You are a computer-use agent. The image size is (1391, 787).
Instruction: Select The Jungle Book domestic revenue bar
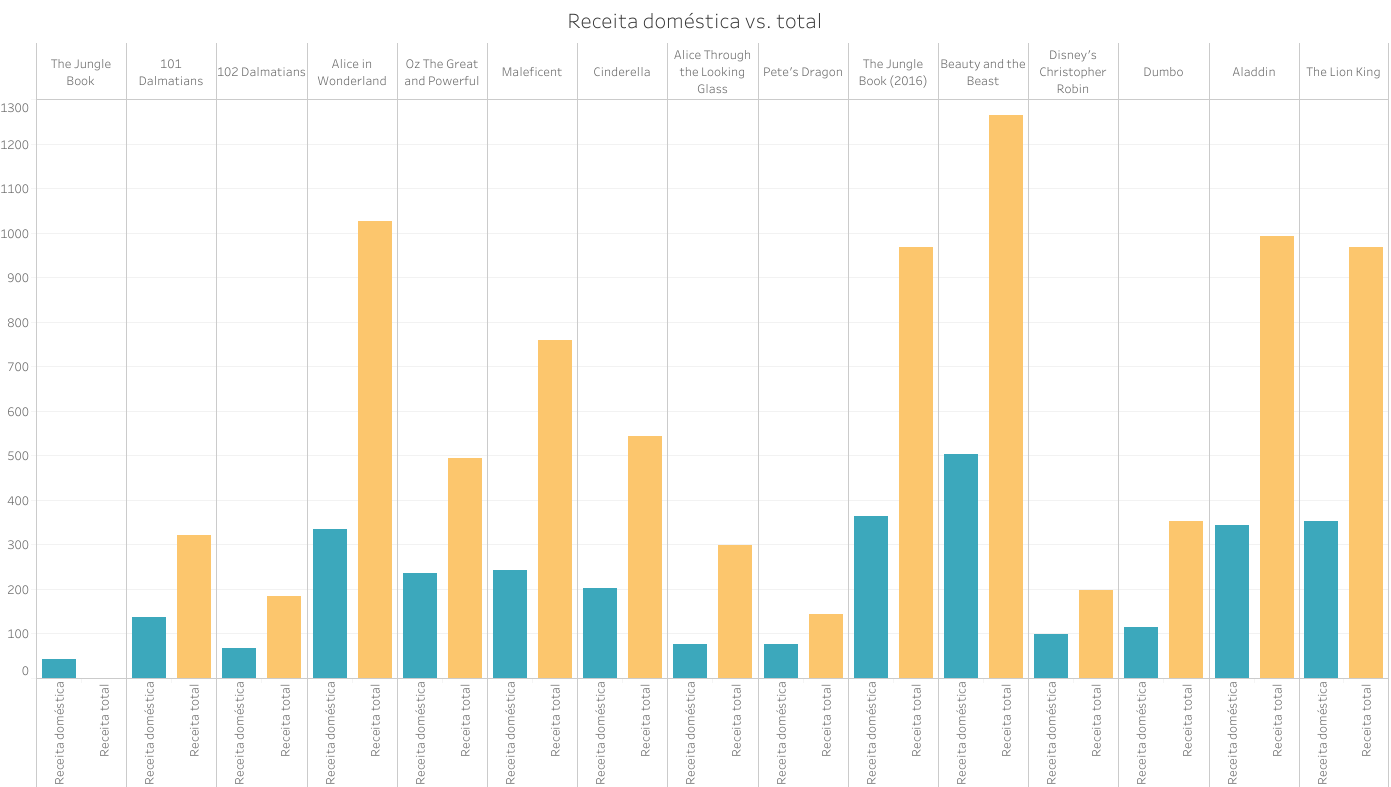click(x=59, y=668)
